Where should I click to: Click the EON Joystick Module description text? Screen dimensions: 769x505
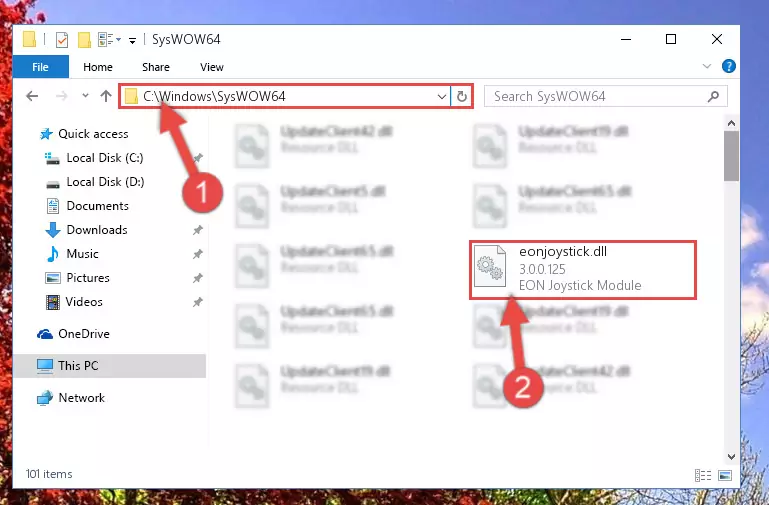[580, 285]
